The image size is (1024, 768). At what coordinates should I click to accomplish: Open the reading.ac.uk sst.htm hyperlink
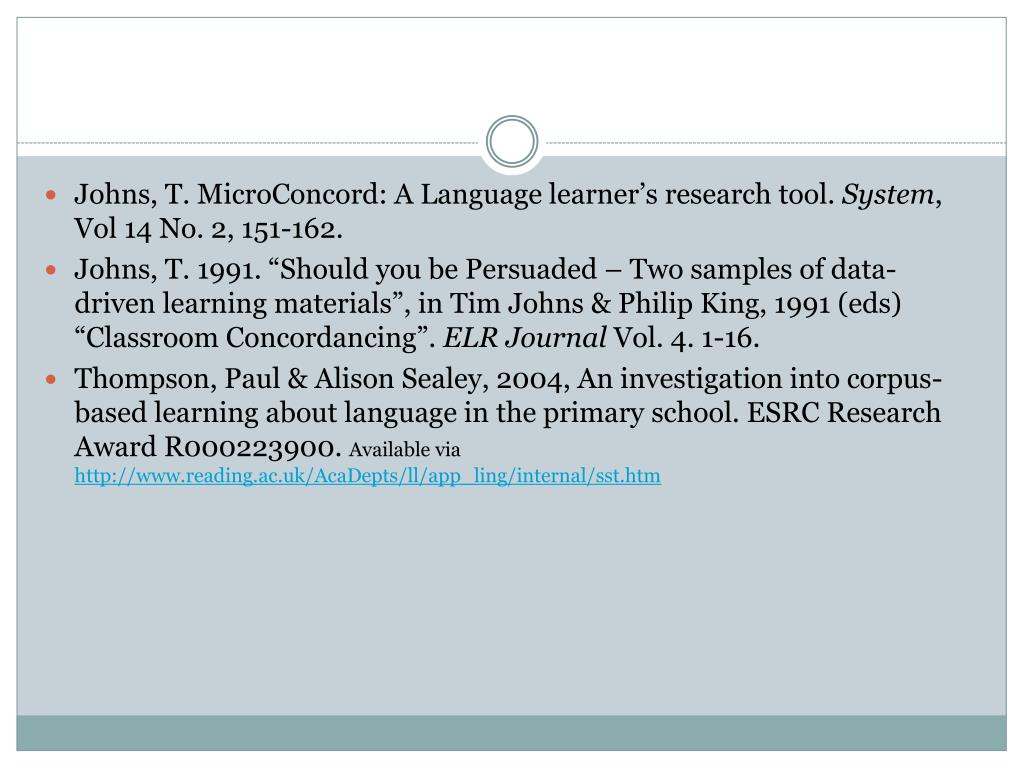(367, 475)
